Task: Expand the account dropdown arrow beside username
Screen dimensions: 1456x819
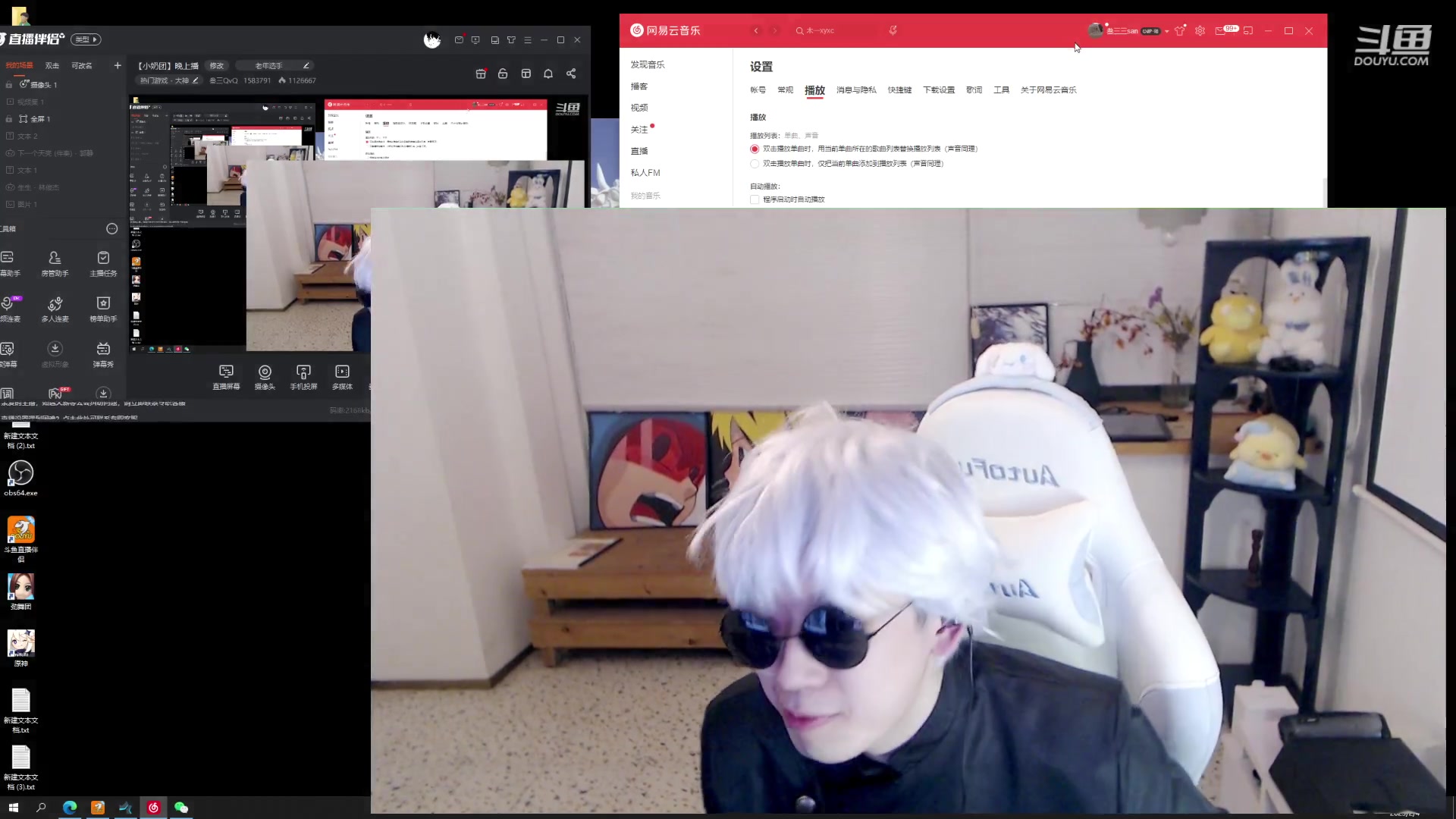Action: point(1166,31)
